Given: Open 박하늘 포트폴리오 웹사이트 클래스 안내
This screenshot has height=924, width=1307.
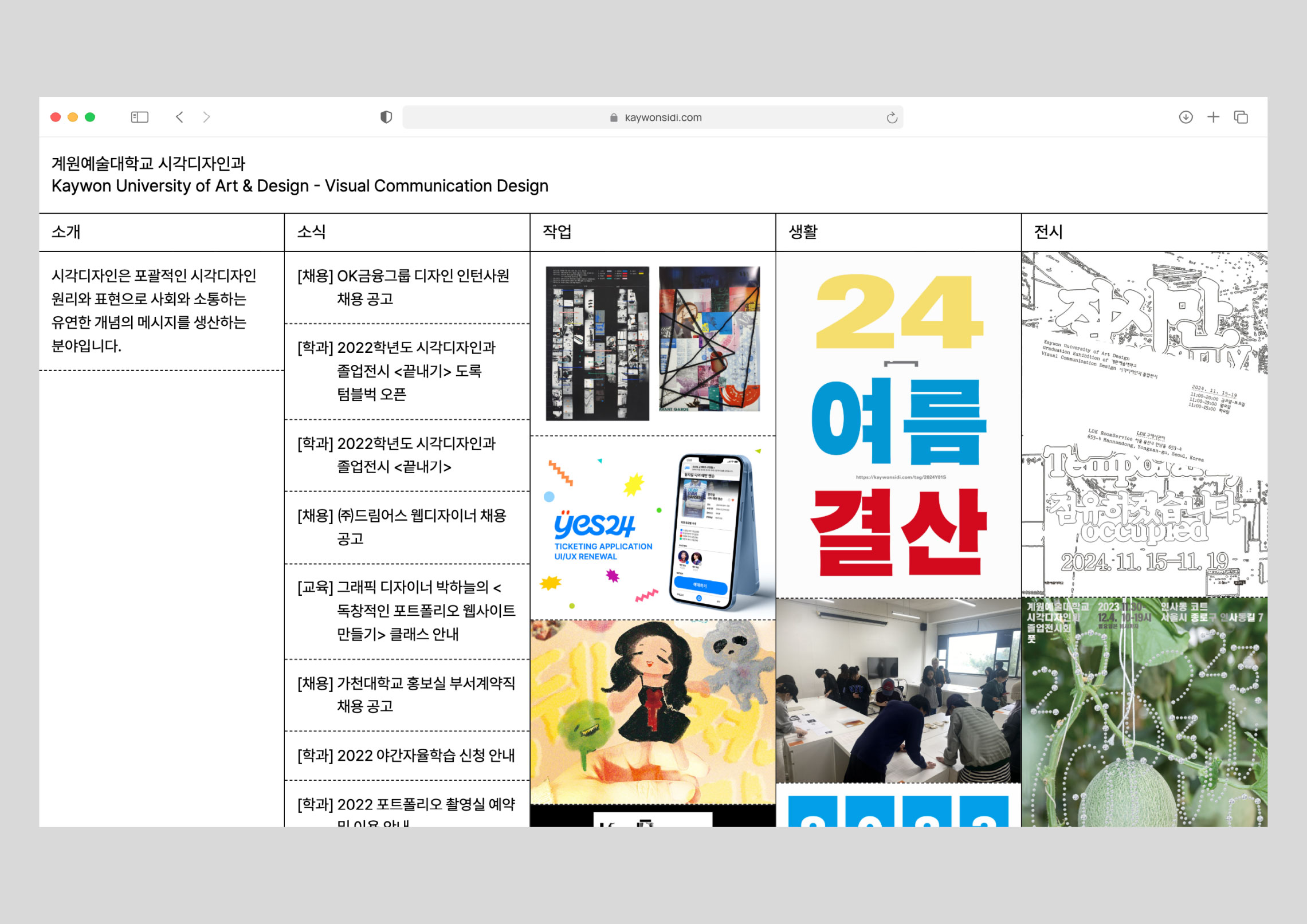Looking at the screenshot, I should tap(406, 611).
